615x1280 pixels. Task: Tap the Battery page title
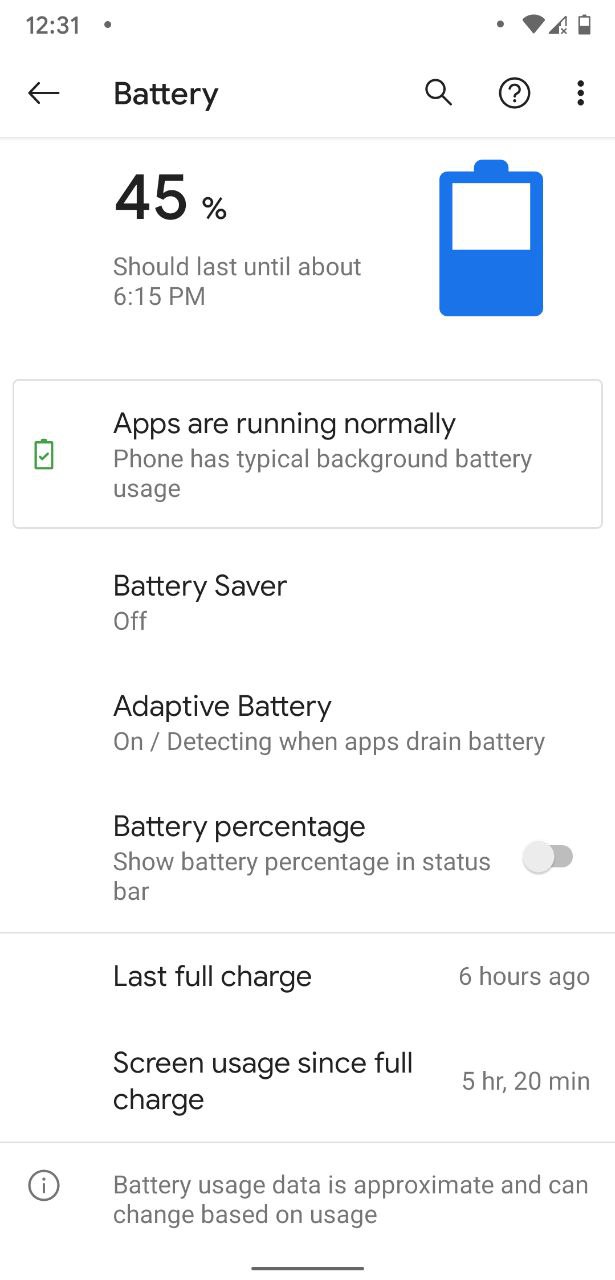tap(166, 94)
